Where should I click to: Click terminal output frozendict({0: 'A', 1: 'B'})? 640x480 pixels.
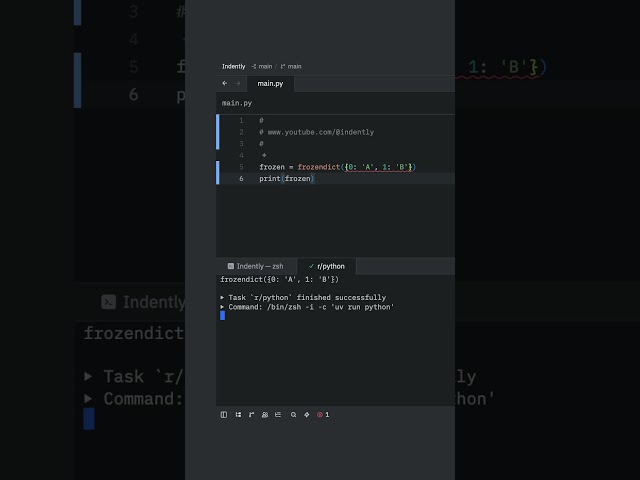280,280
